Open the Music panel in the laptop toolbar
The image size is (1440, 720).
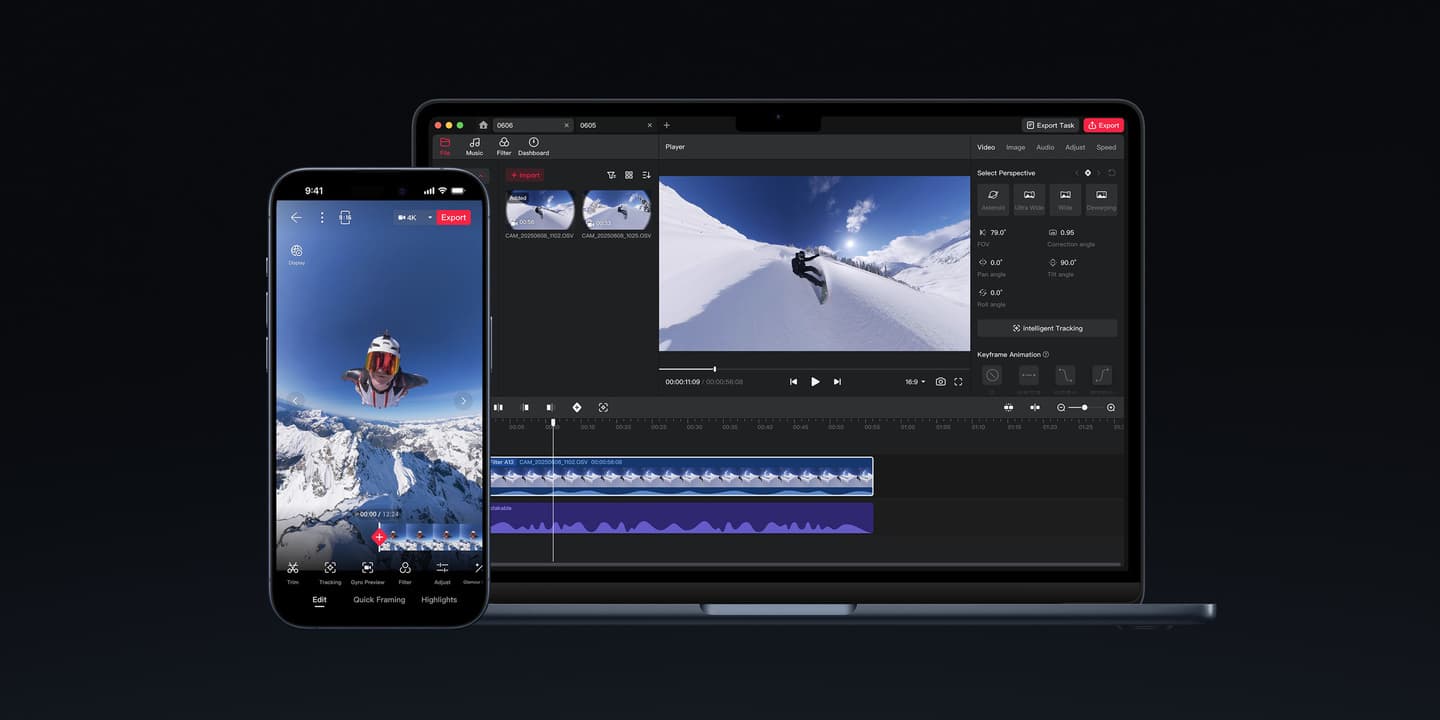474,146
